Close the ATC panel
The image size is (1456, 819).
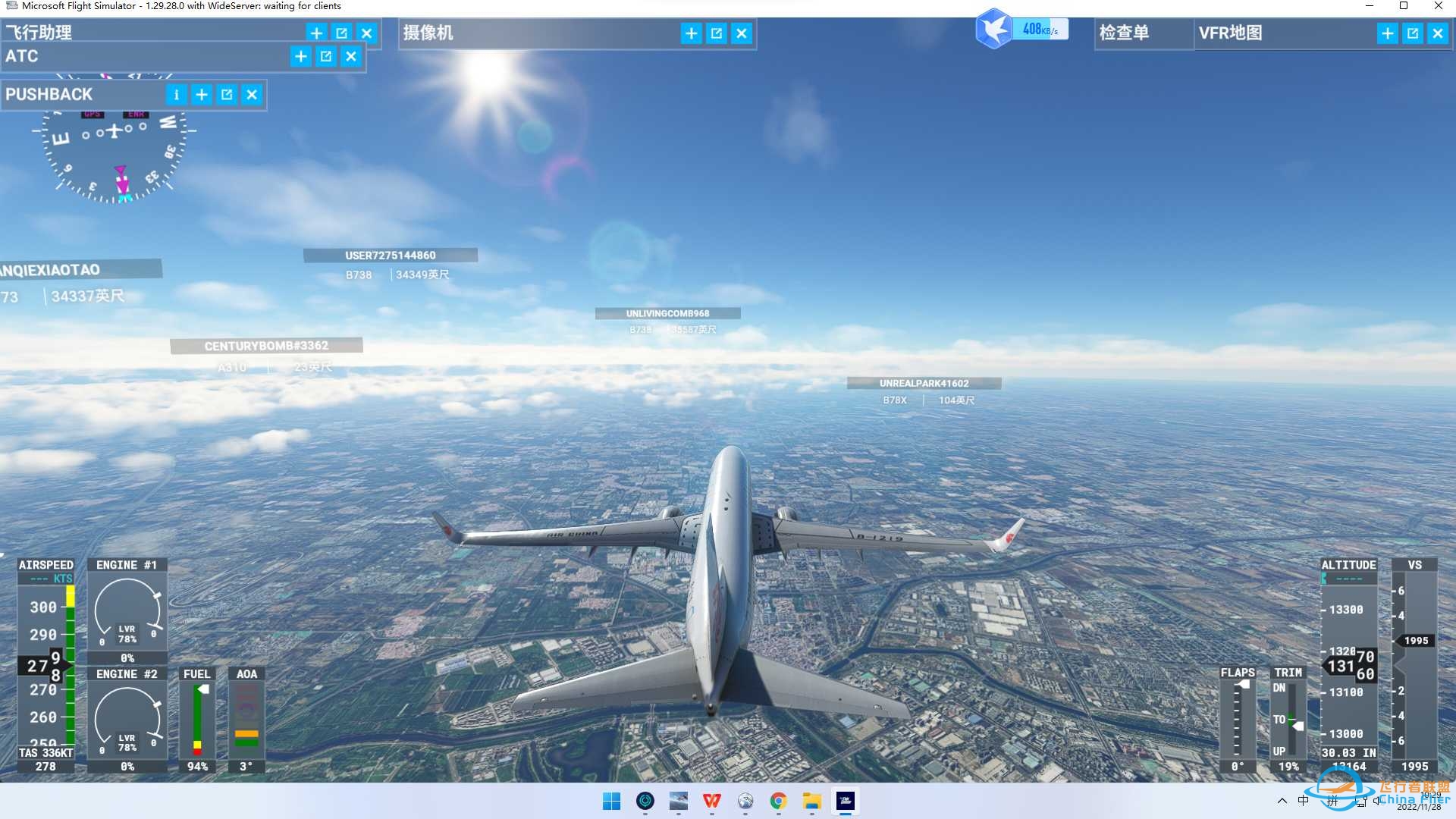point(351,56)
